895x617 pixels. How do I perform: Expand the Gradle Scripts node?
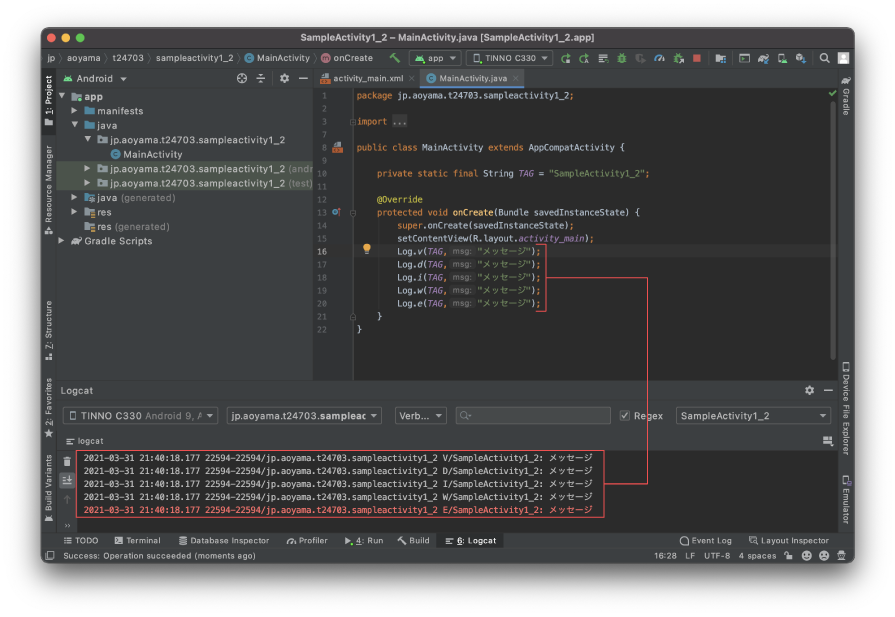62,241
